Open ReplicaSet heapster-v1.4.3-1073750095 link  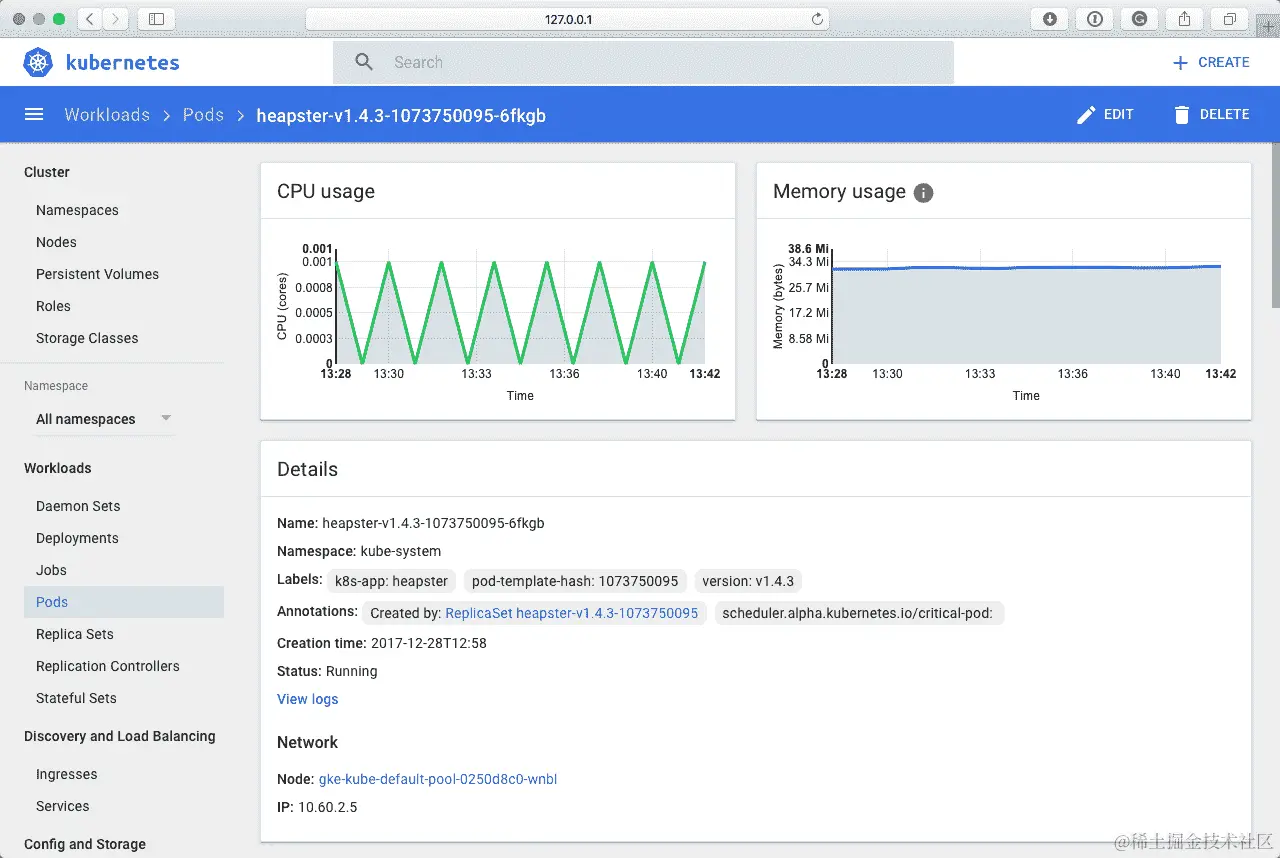571,613
